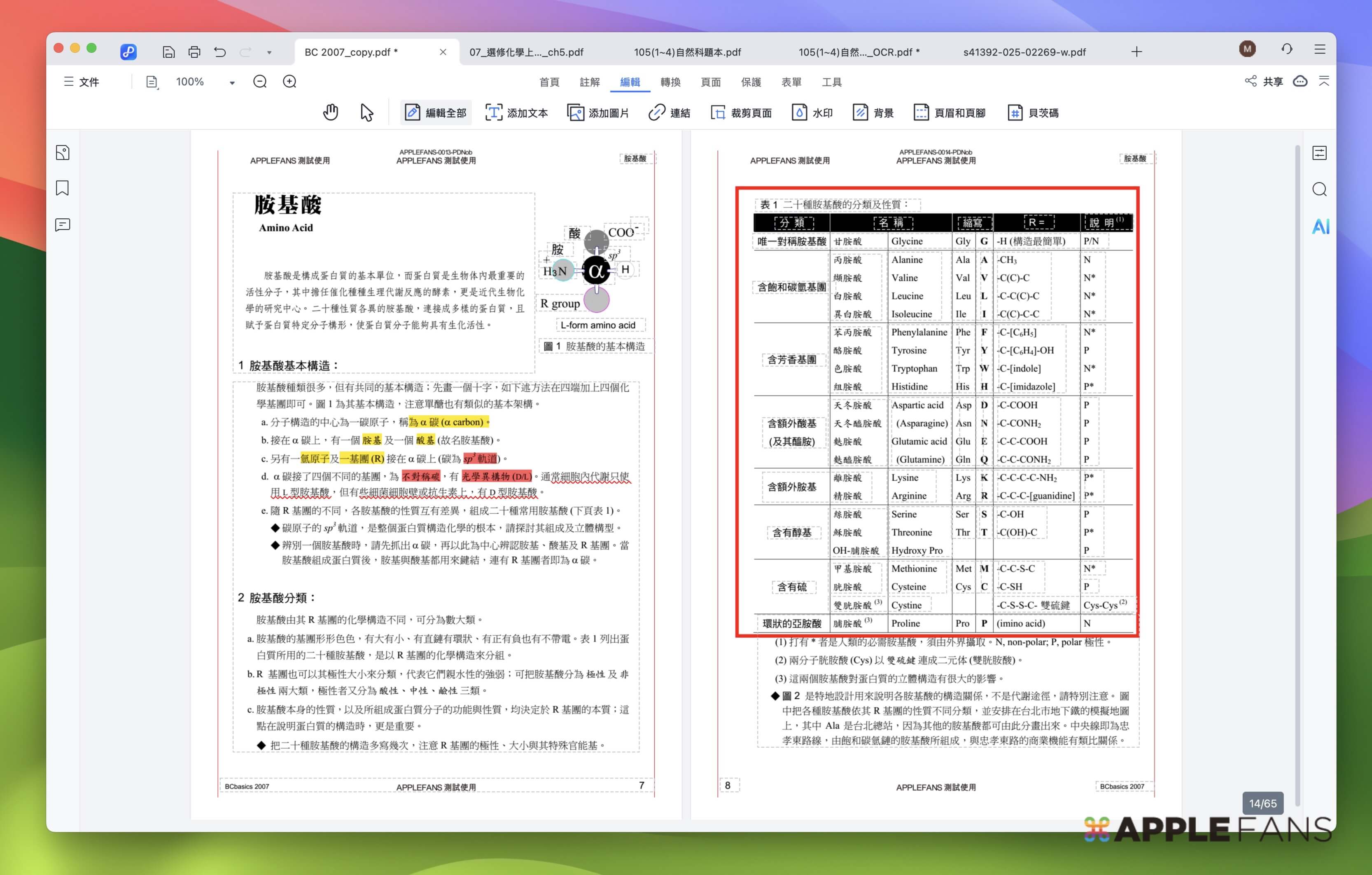
Task: Open the page thumbnails sidebar
Action: click(x=63, y=153)
